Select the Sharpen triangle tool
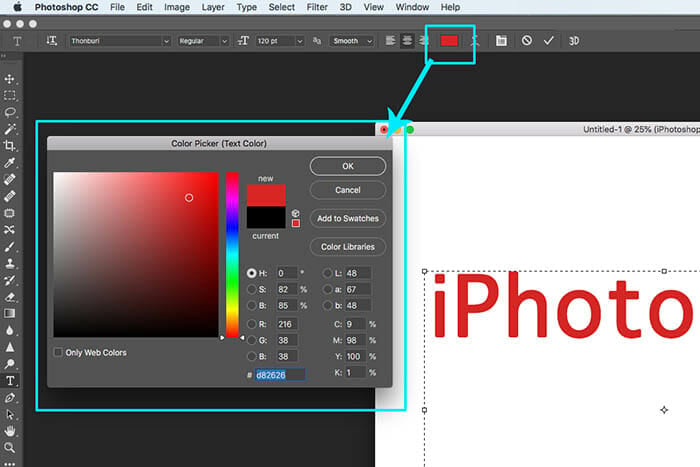This screenshot has width=700, height=467. click(9, 347)
